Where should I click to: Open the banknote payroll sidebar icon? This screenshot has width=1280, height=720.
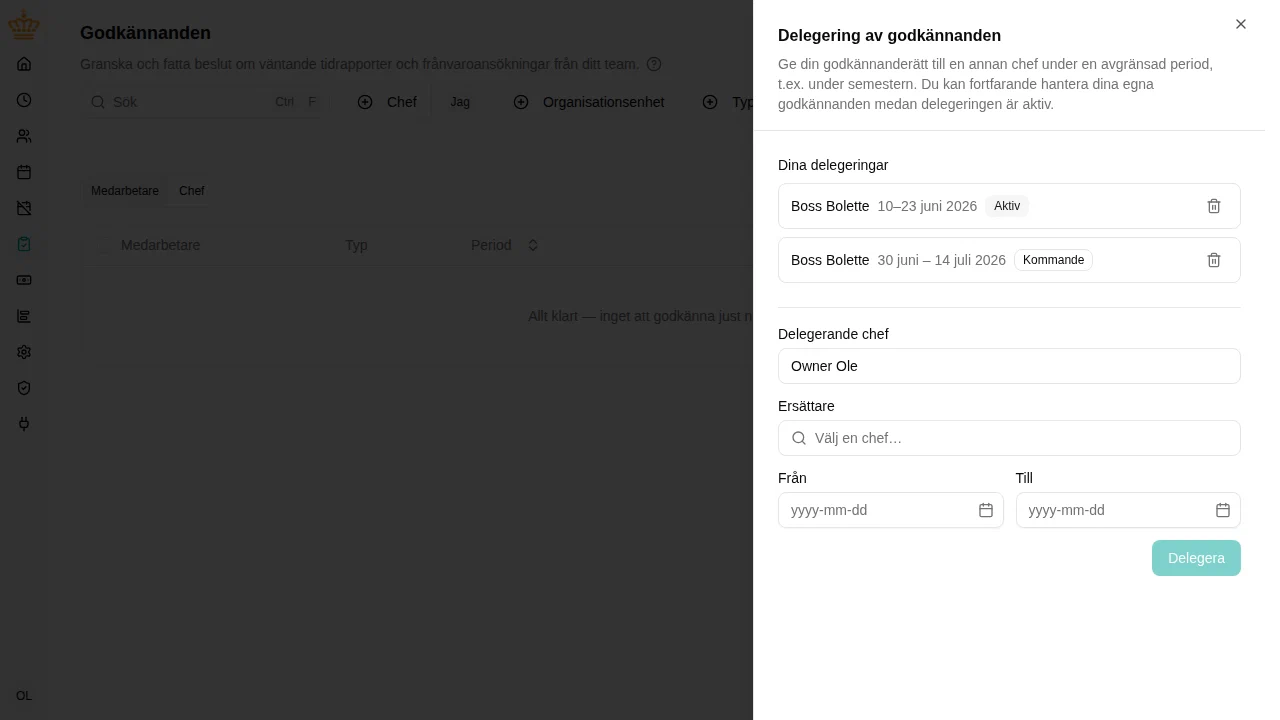[x=24, y=280]
